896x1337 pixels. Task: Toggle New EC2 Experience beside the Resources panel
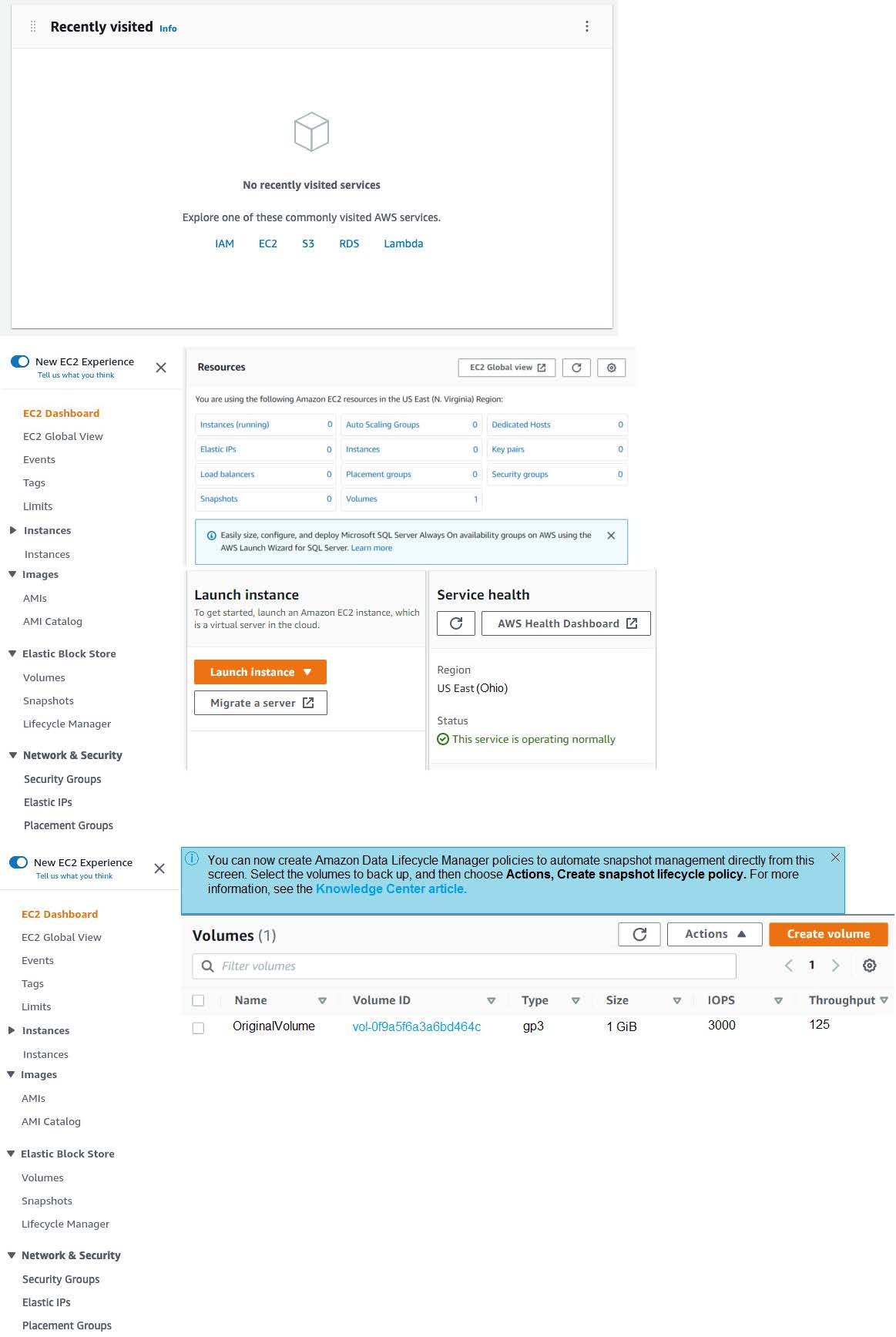click(20, 361)
